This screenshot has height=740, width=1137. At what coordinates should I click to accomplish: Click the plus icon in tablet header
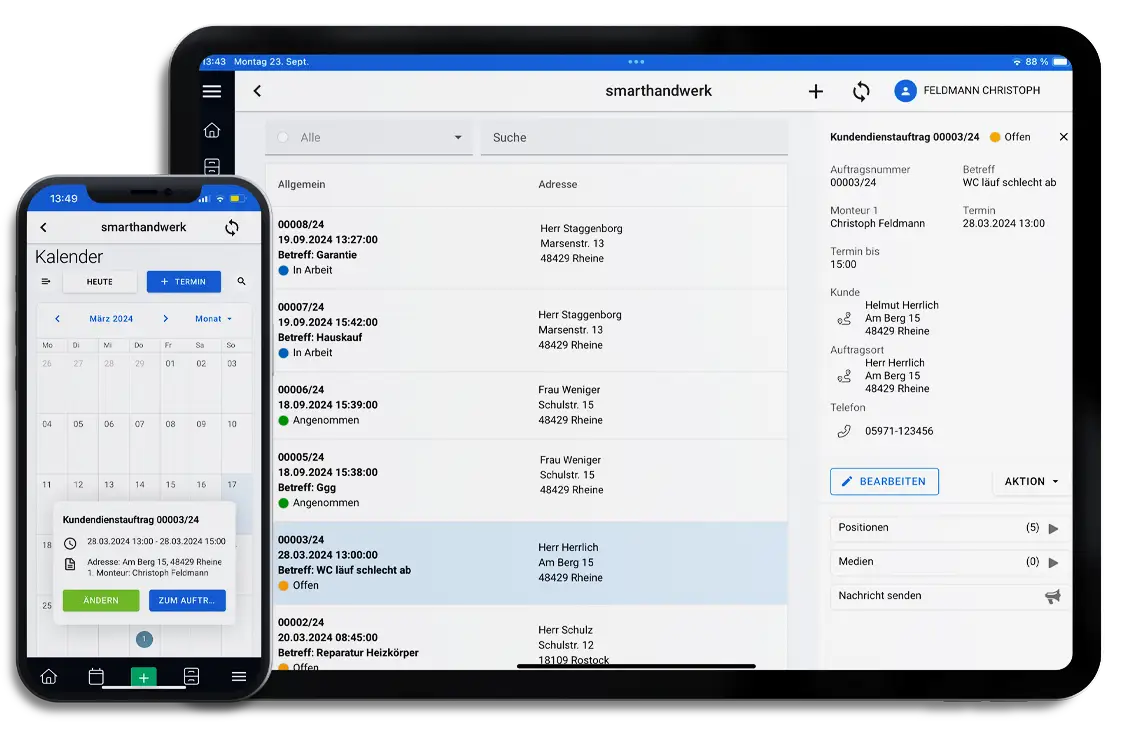pos(816,91)
